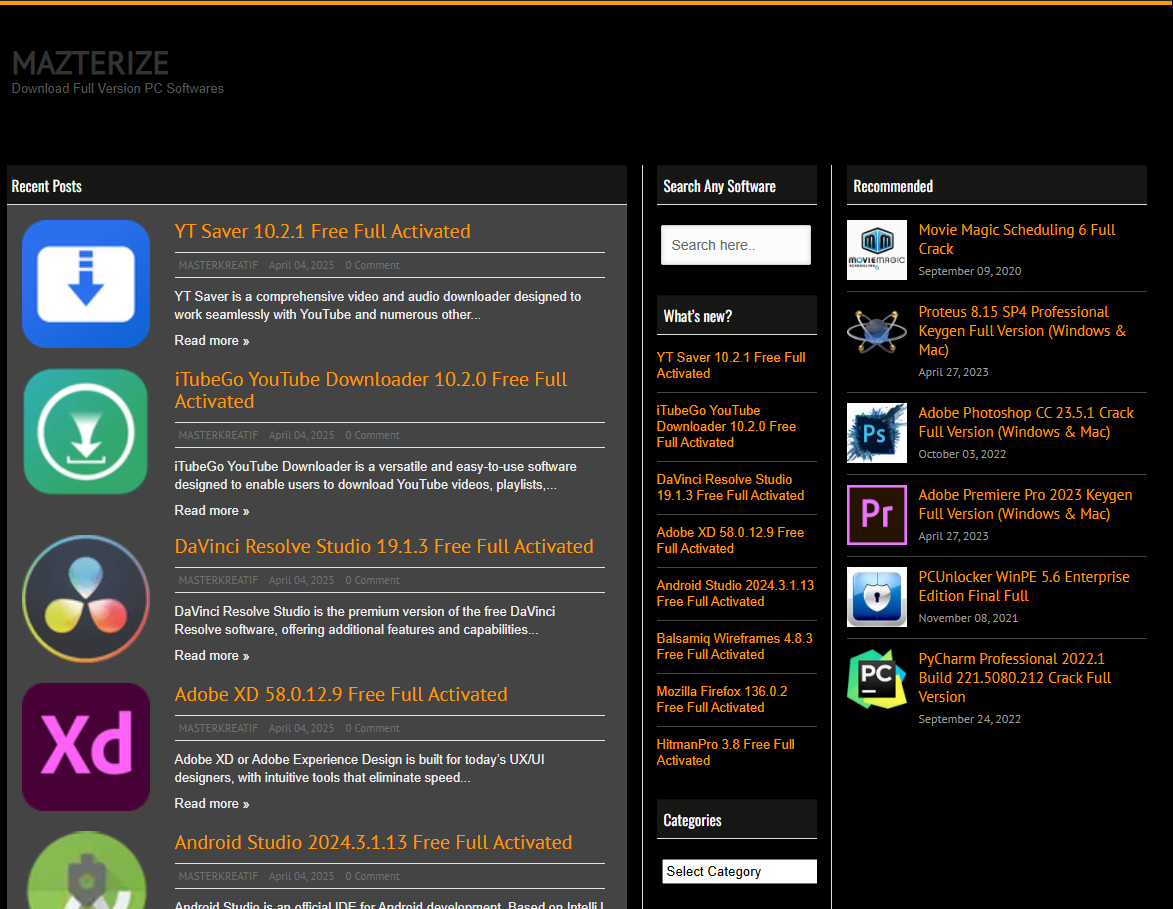Click April 04, 2025 date on YT Saver post

(301, 266)
